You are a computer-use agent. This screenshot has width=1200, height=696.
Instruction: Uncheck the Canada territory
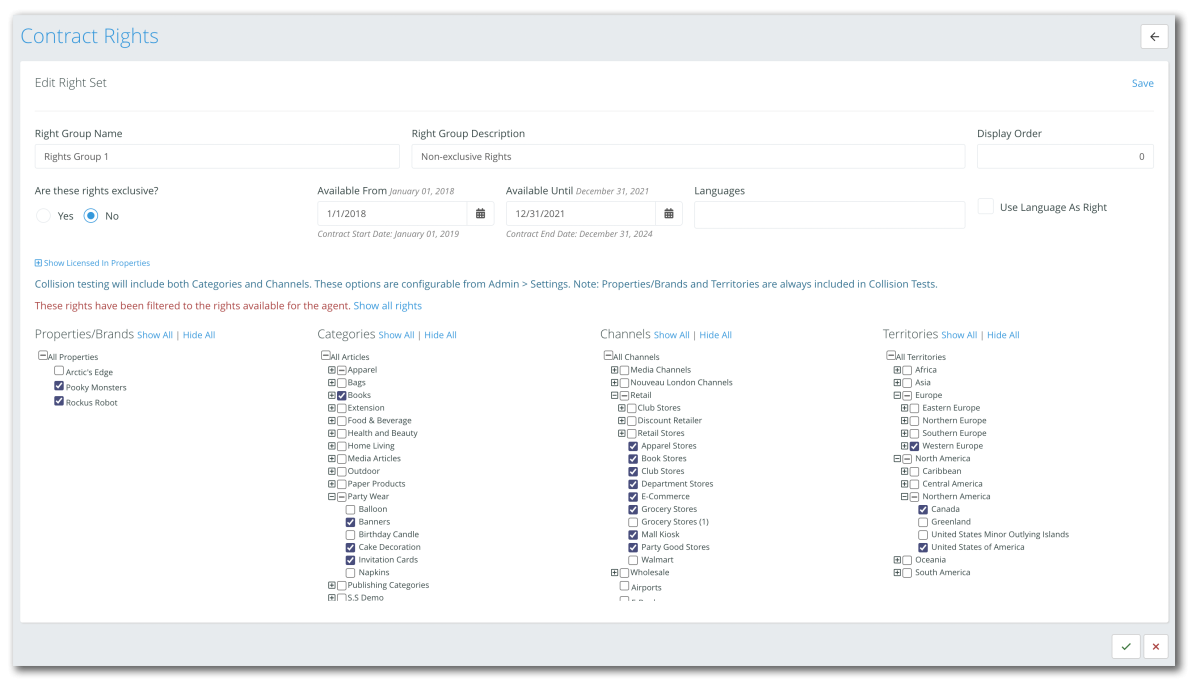[922, 509]
